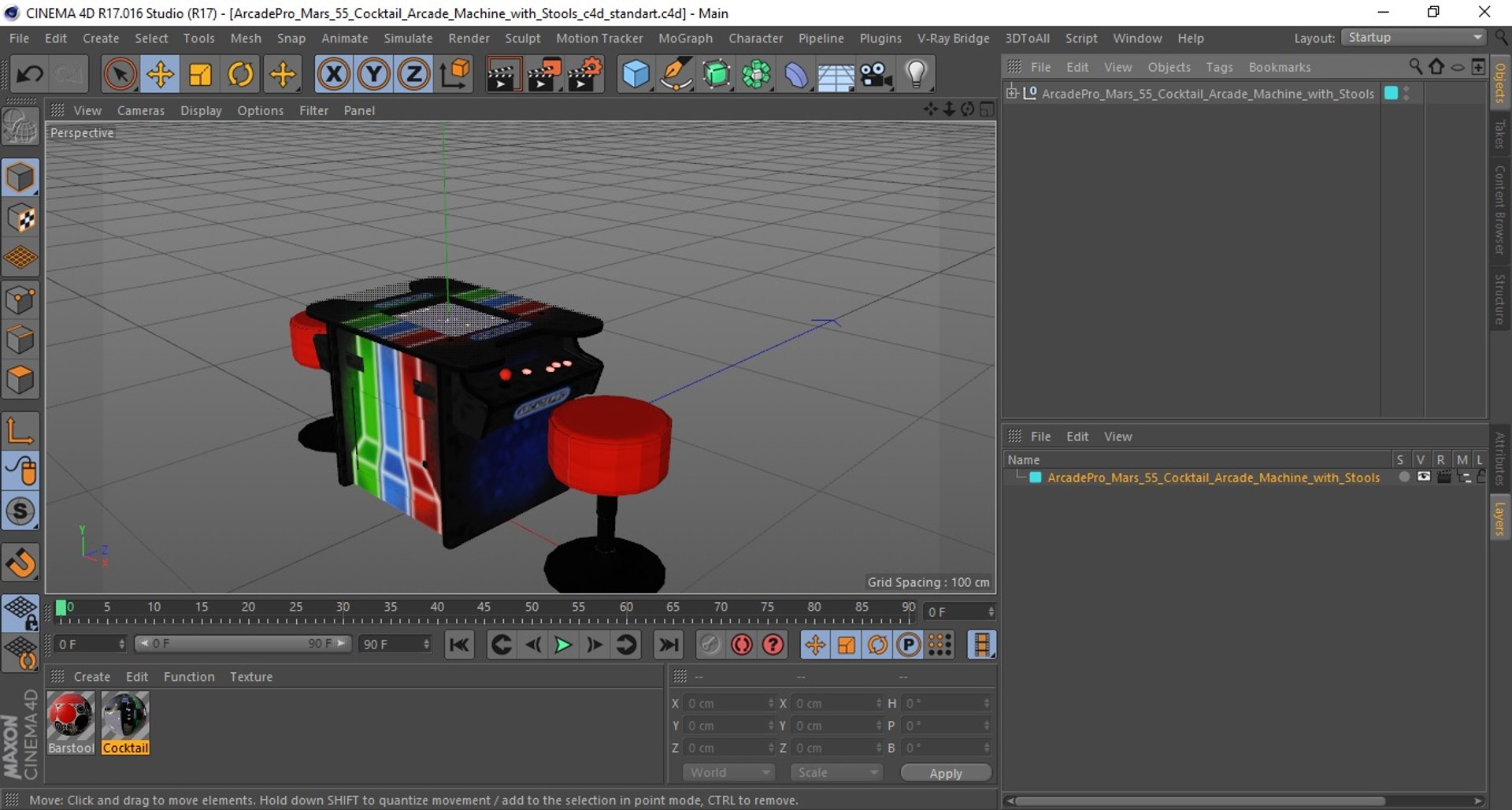
Task: Click the ArcadePro layer color swatch
Action: point(1036,477)
